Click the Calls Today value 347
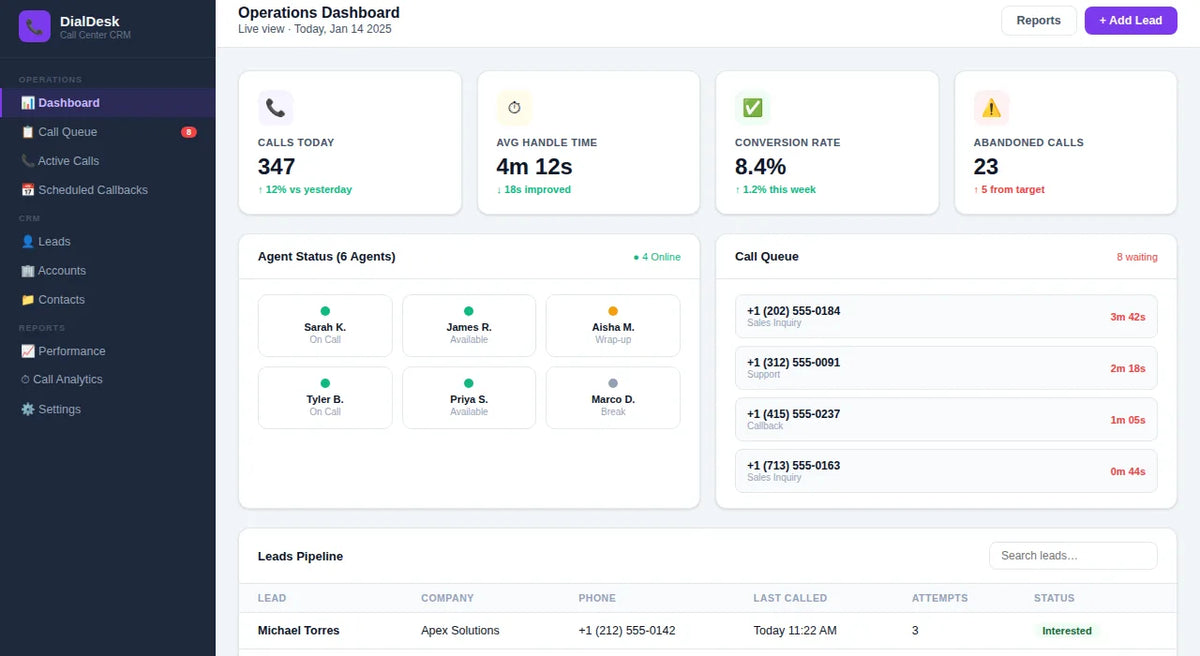Viewport: 1200px width, 656px height. pyautogui.click(x=277, y=166)
